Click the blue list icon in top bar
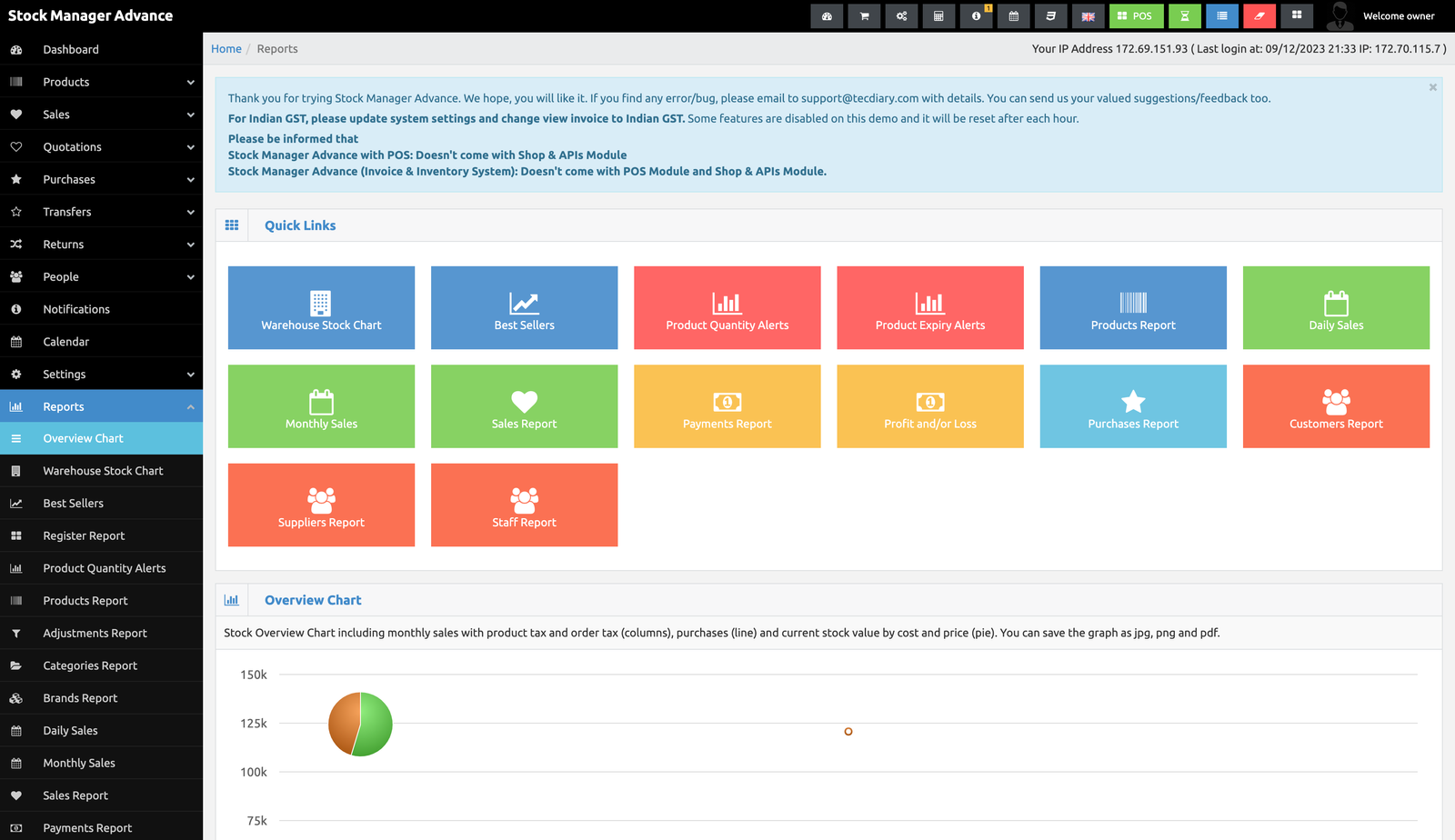Viewport: 1455px width, 840px height. click(1221, 15)
